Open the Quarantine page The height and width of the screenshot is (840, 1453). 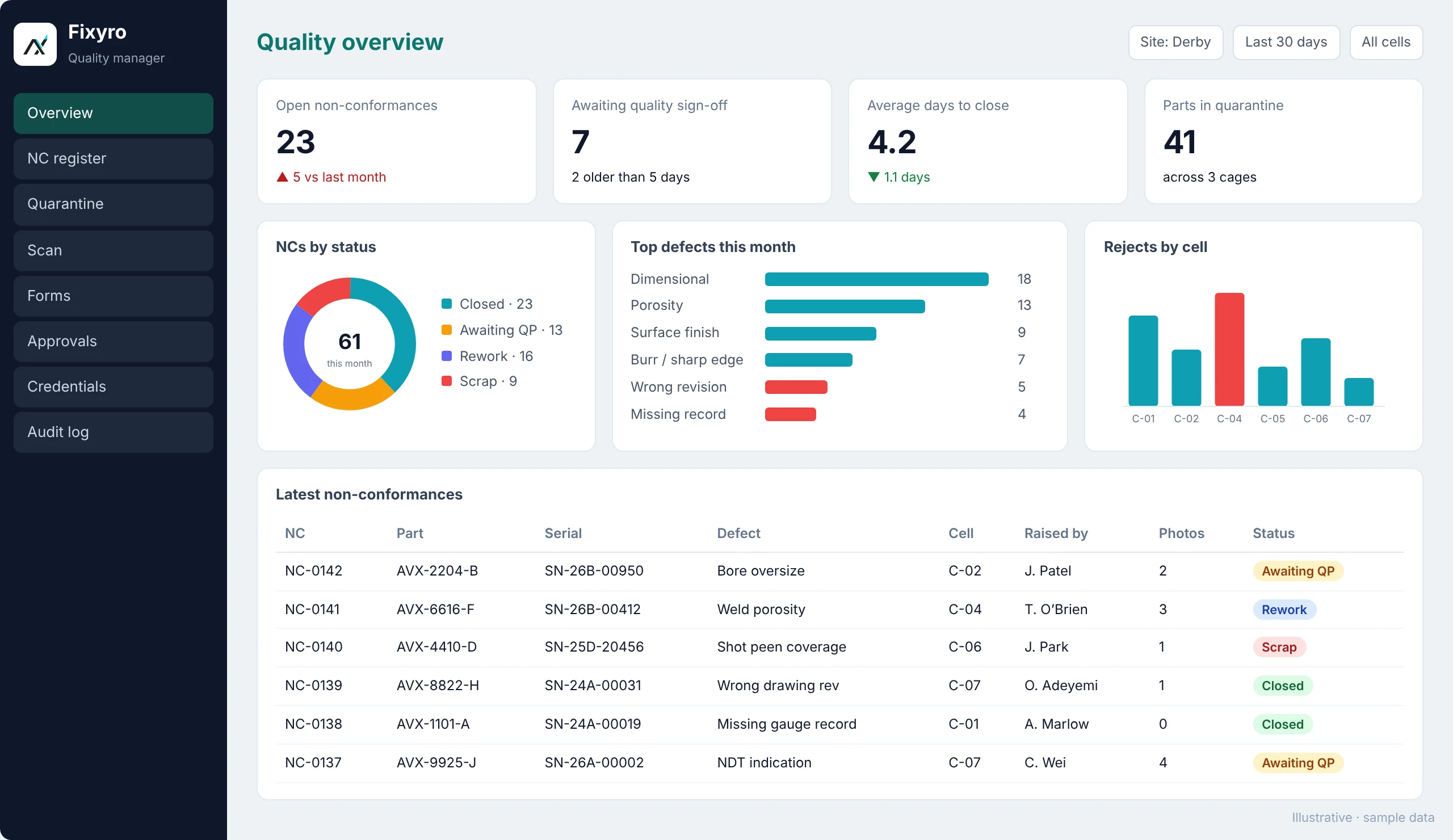point(114,204)
